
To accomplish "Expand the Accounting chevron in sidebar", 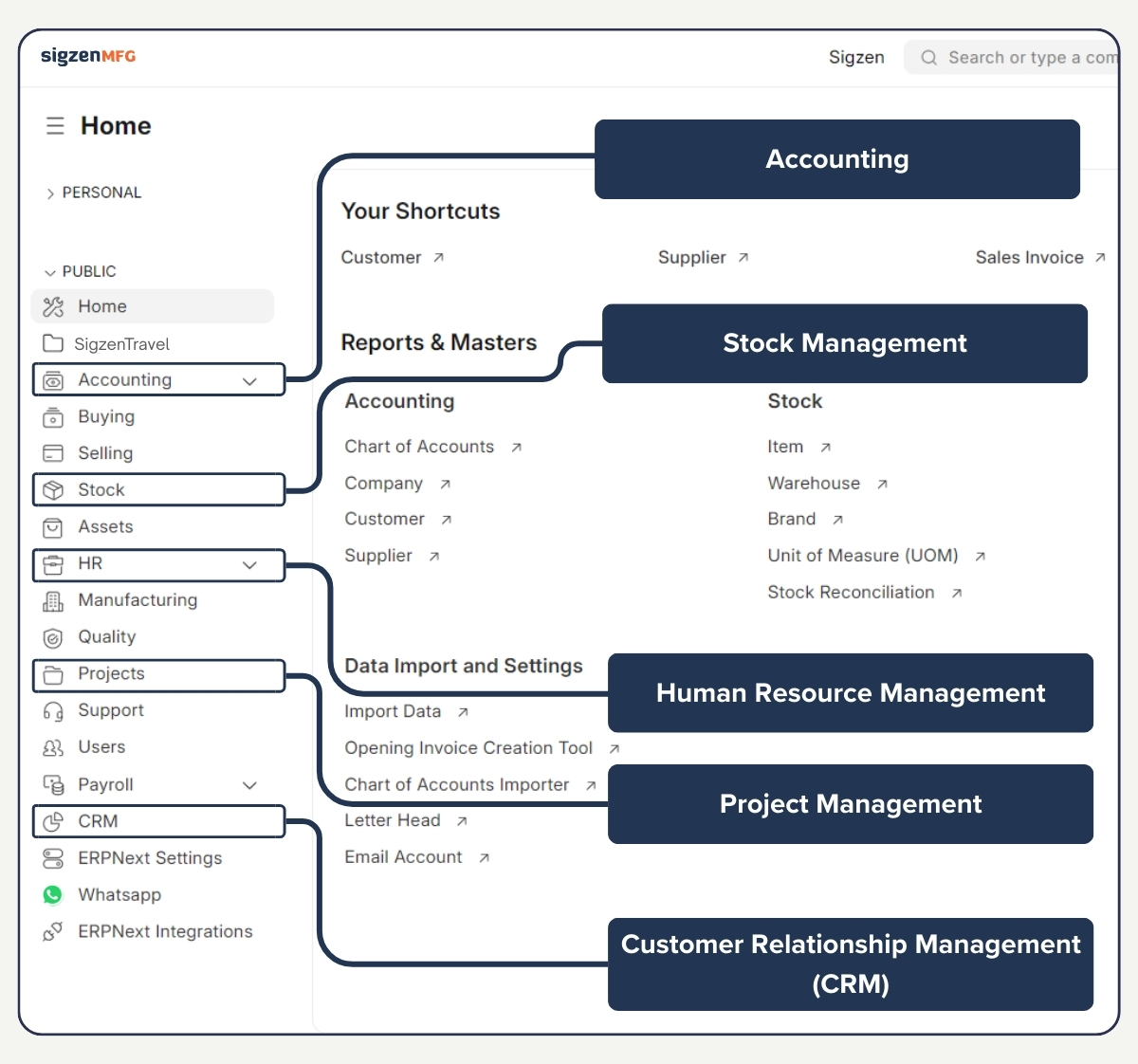I will [x=249, y=379].
